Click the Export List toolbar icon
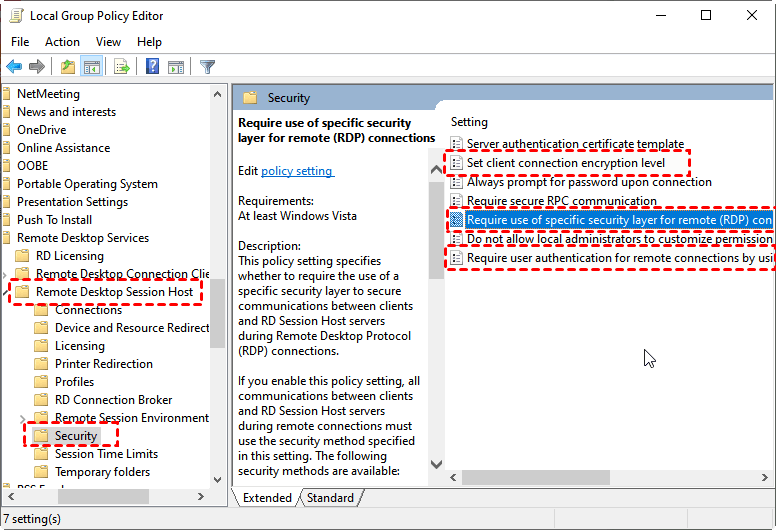Viewport: 776px width, 530px height. coord(121,66)
